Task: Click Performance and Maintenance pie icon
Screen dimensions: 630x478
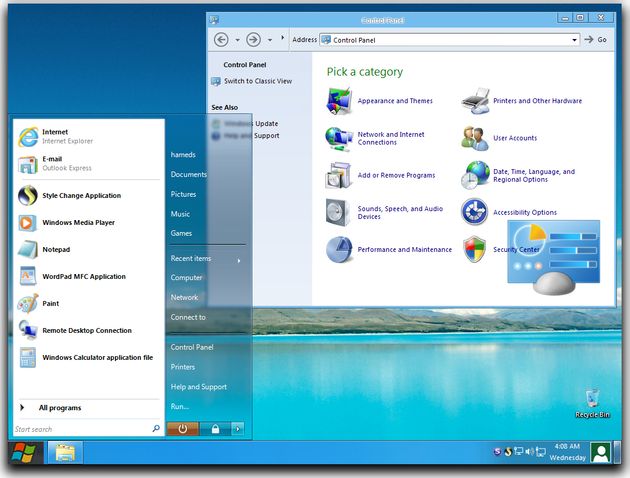Action: click(x=339, y=249)
